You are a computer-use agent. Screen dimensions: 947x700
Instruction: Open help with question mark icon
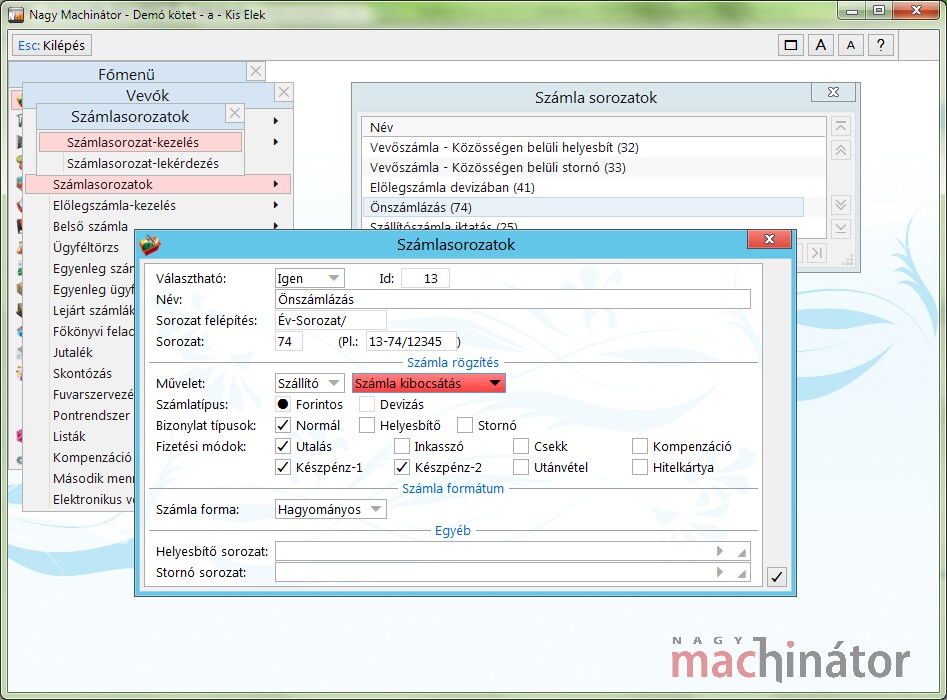click(881, 45)
